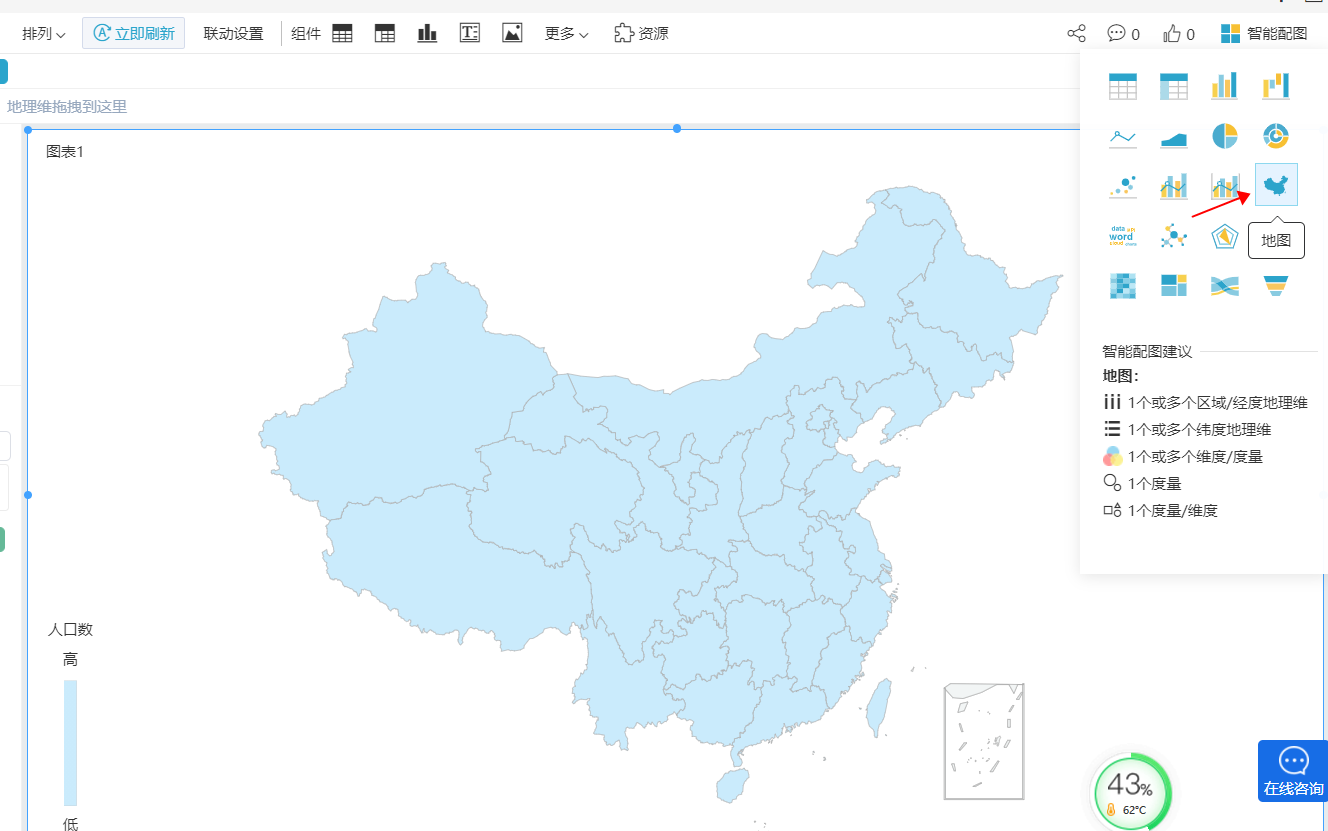Select the funnel chart type

coord(1275,286)
